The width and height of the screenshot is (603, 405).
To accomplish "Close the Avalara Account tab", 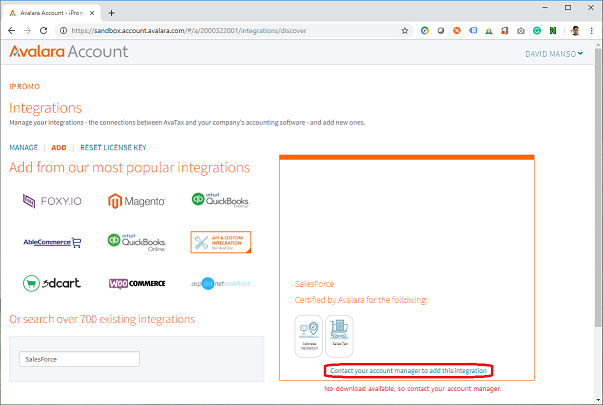I will tap(92, 13).
